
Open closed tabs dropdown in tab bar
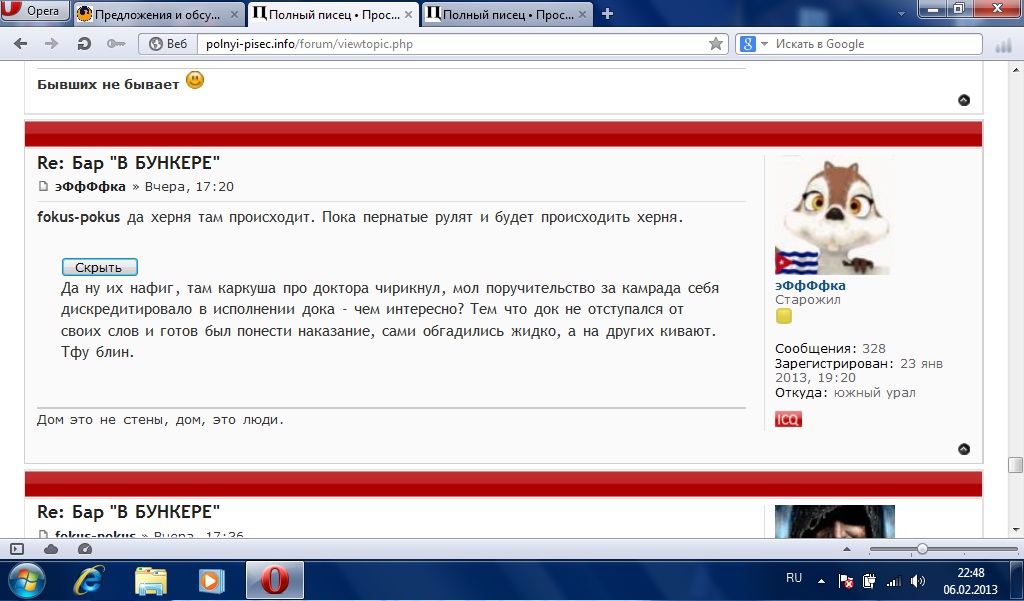pos(901,14)
